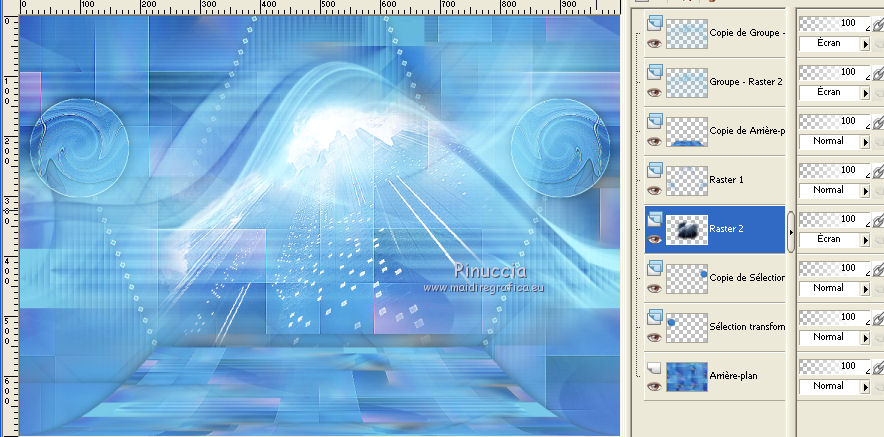Open Normal blend mode dropdown for Raster 1
The width and height of the screenshot is (884, 437).
coord(835,191)
